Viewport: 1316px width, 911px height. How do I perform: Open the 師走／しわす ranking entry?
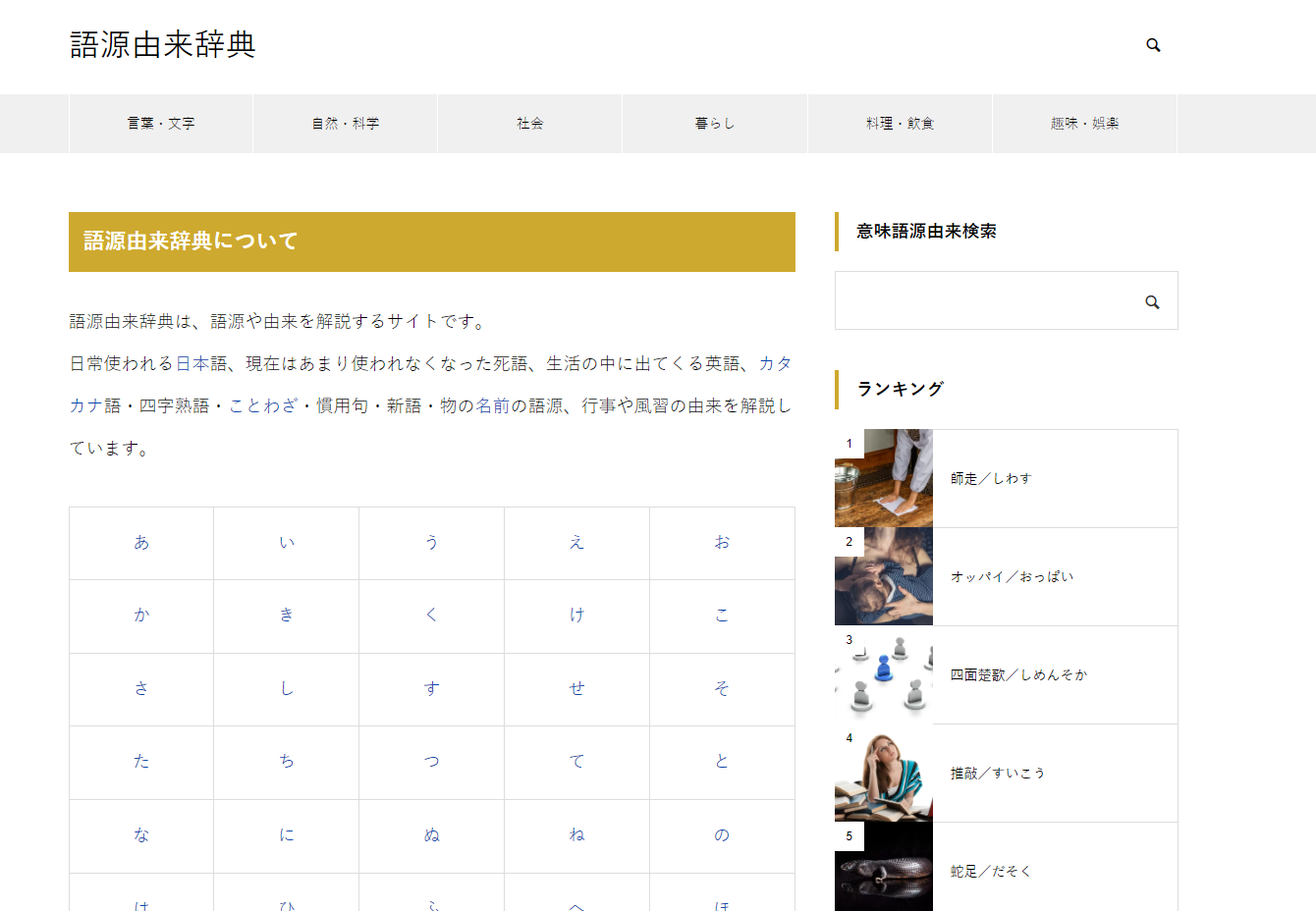coord(992,478)
